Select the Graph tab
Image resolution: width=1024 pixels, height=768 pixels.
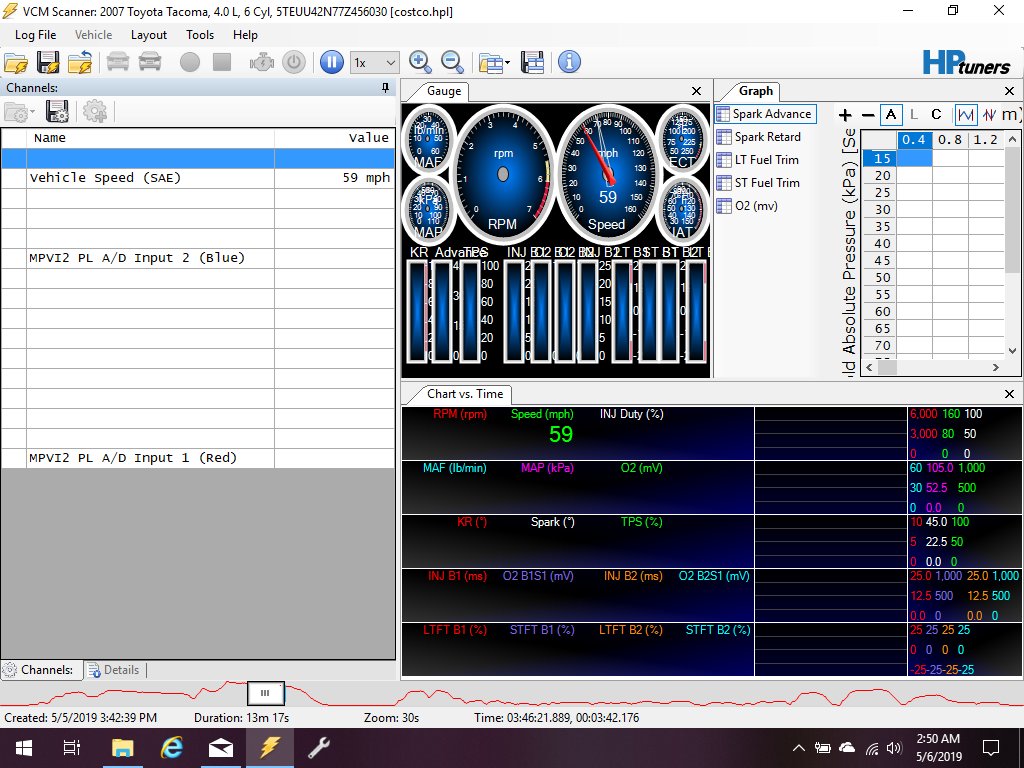coord(756,91)
